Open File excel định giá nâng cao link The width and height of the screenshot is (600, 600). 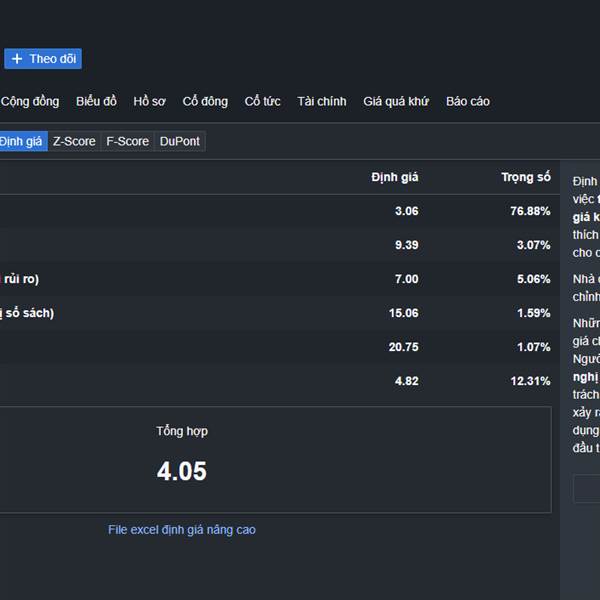(x=181, y=529)
